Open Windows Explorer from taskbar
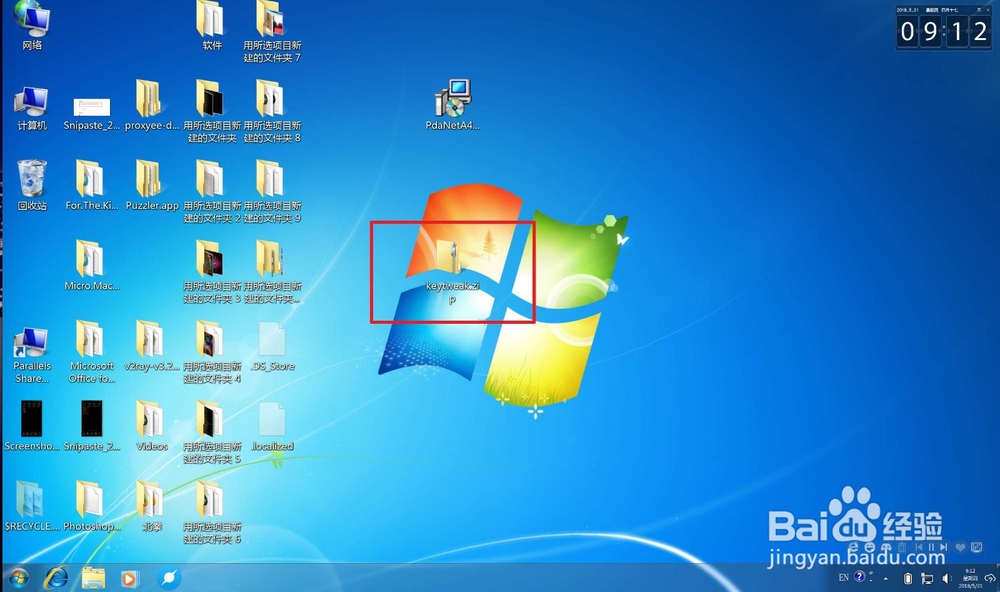1000x592 pixels. [93, 578]
